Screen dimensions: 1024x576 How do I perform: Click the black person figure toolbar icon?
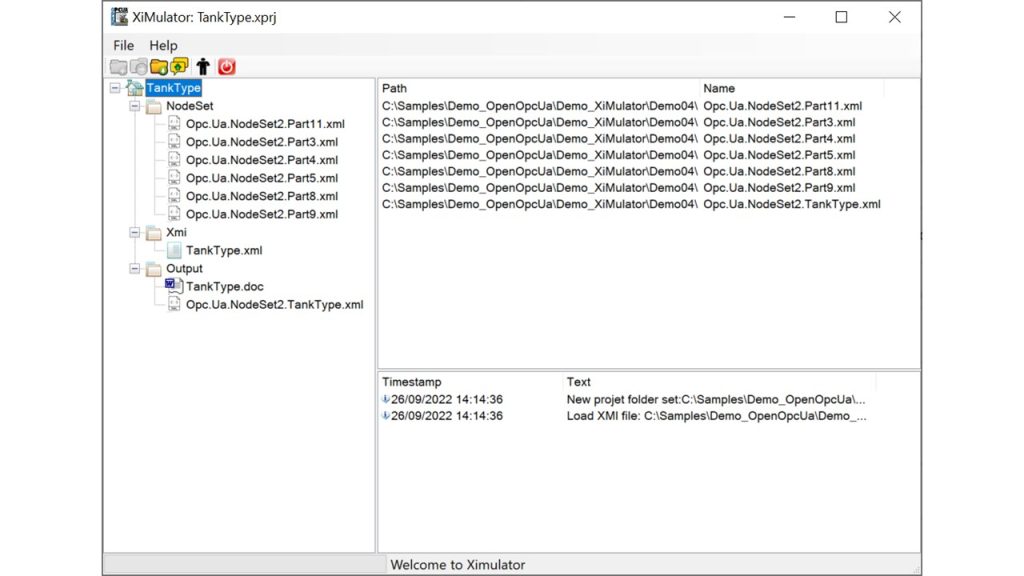click(x=203, y=67)
